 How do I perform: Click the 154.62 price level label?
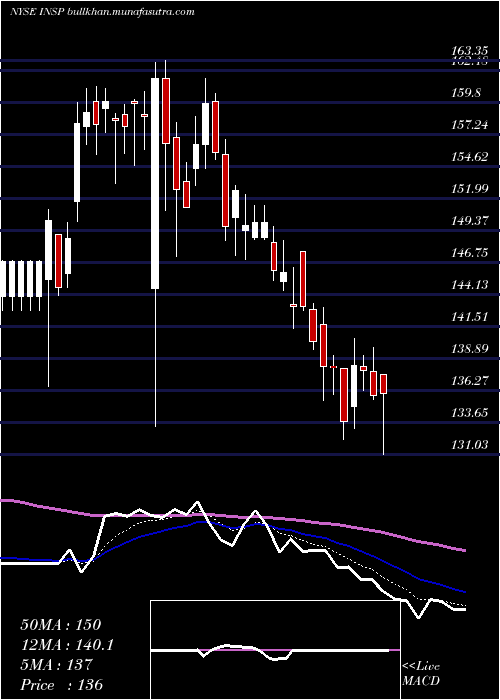coord(468,157)
